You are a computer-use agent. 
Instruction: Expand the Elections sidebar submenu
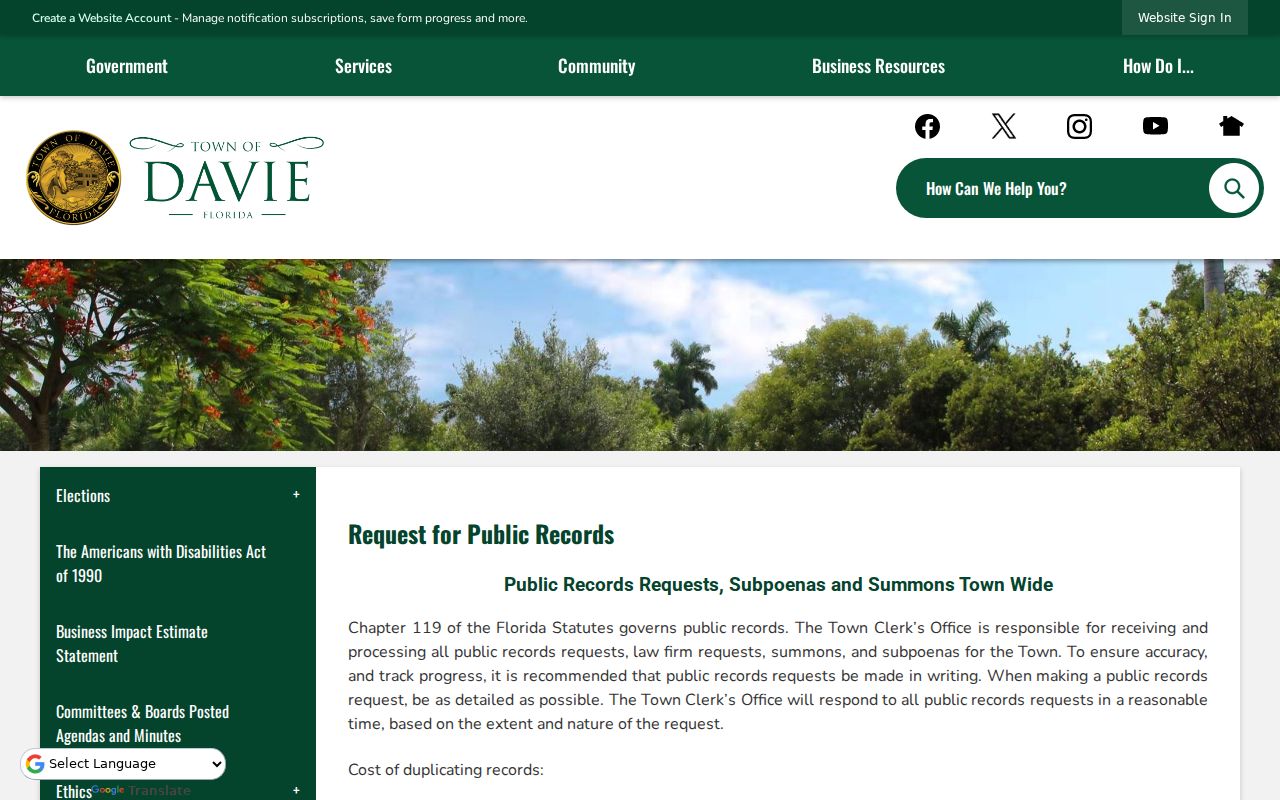pos(296,495)
